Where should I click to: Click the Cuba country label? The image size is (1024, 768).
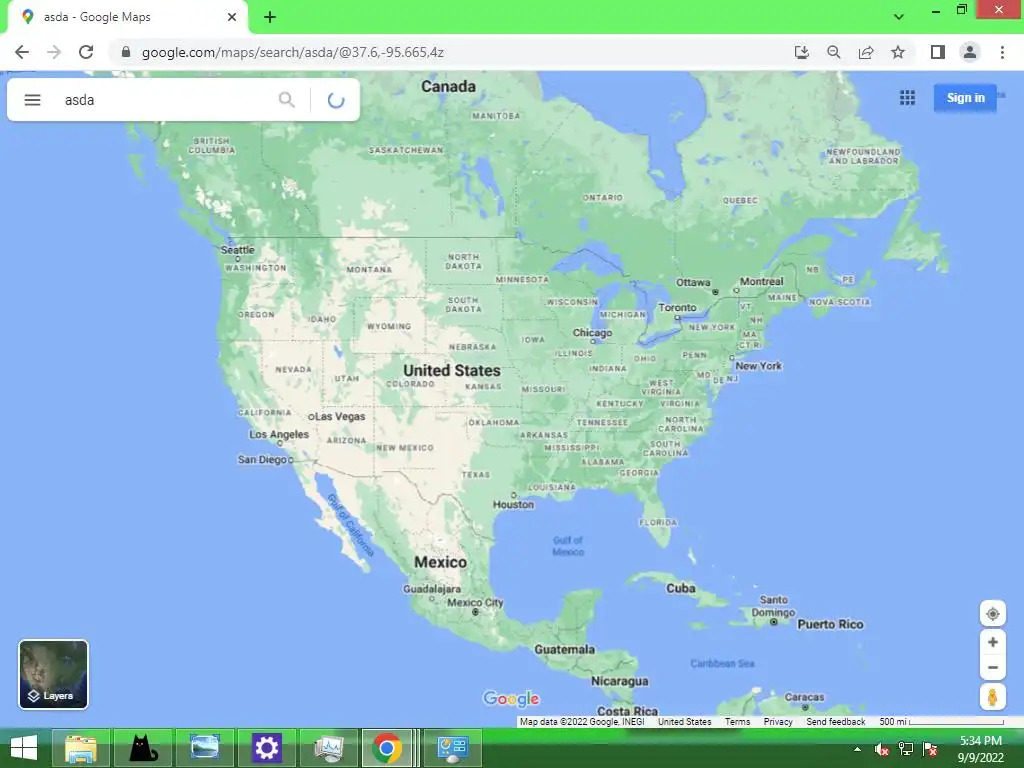[x=680, y=588]
